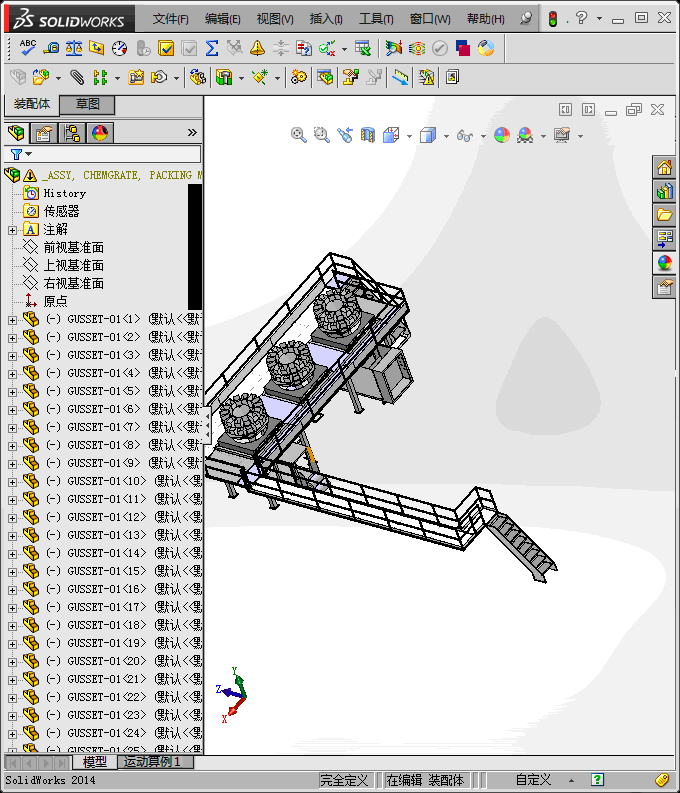
Task: Open the 工具(T) menu
Action: 376,19
